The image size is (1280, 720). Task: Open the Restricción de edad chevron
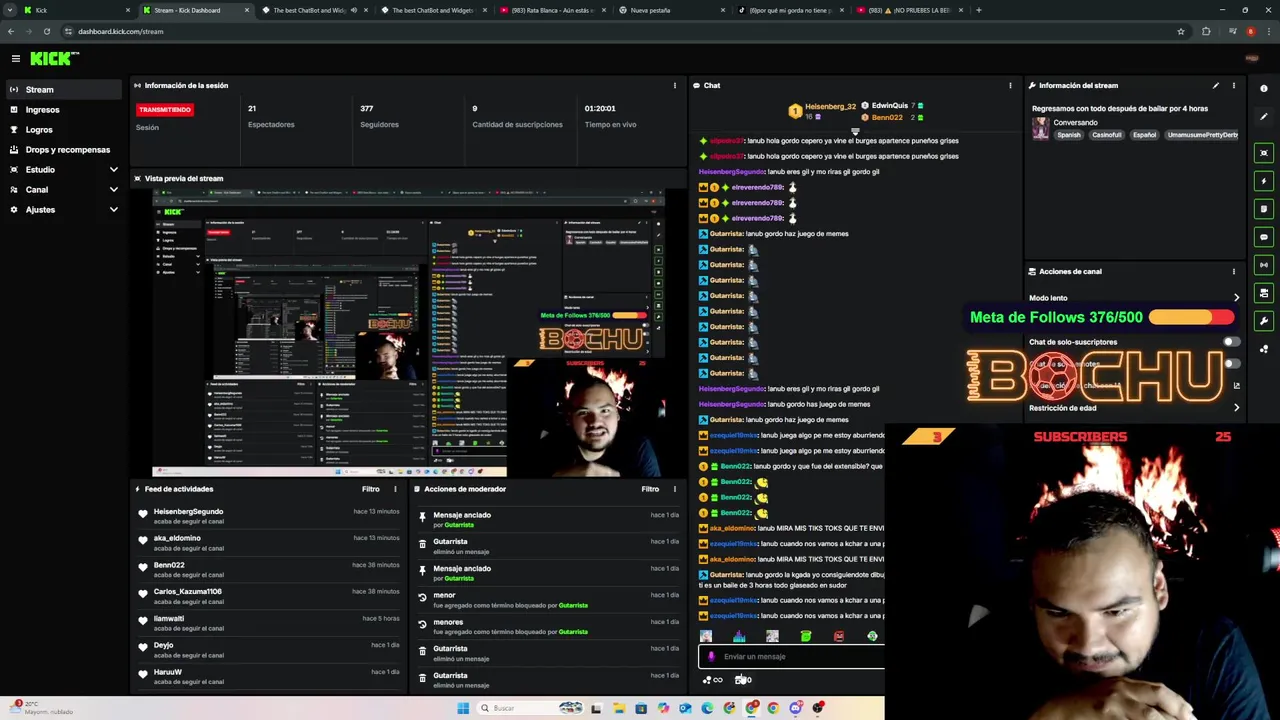[x=1236, y=408]
